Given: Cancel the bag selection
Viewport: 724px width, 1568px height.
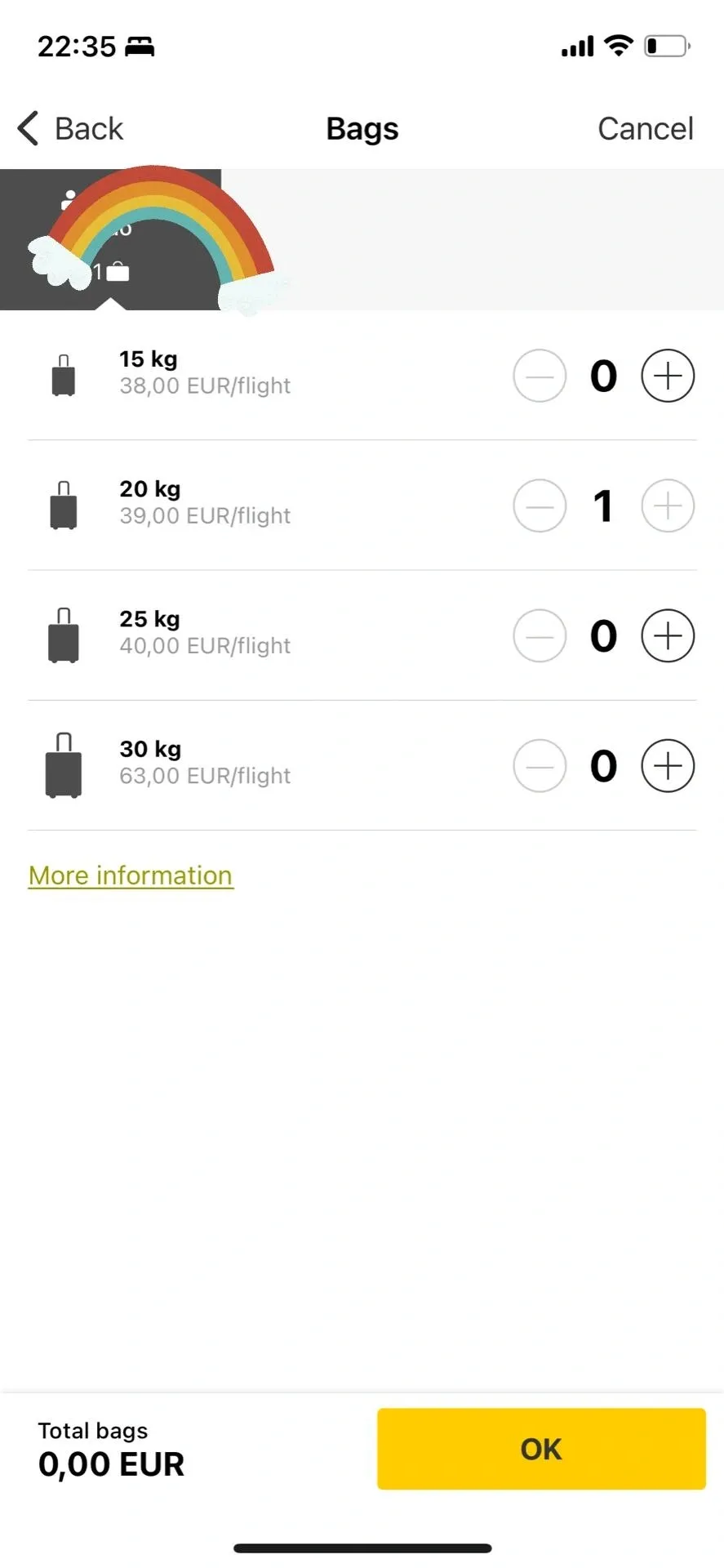Looking at the screenshot, I should [x=645, y=129].
